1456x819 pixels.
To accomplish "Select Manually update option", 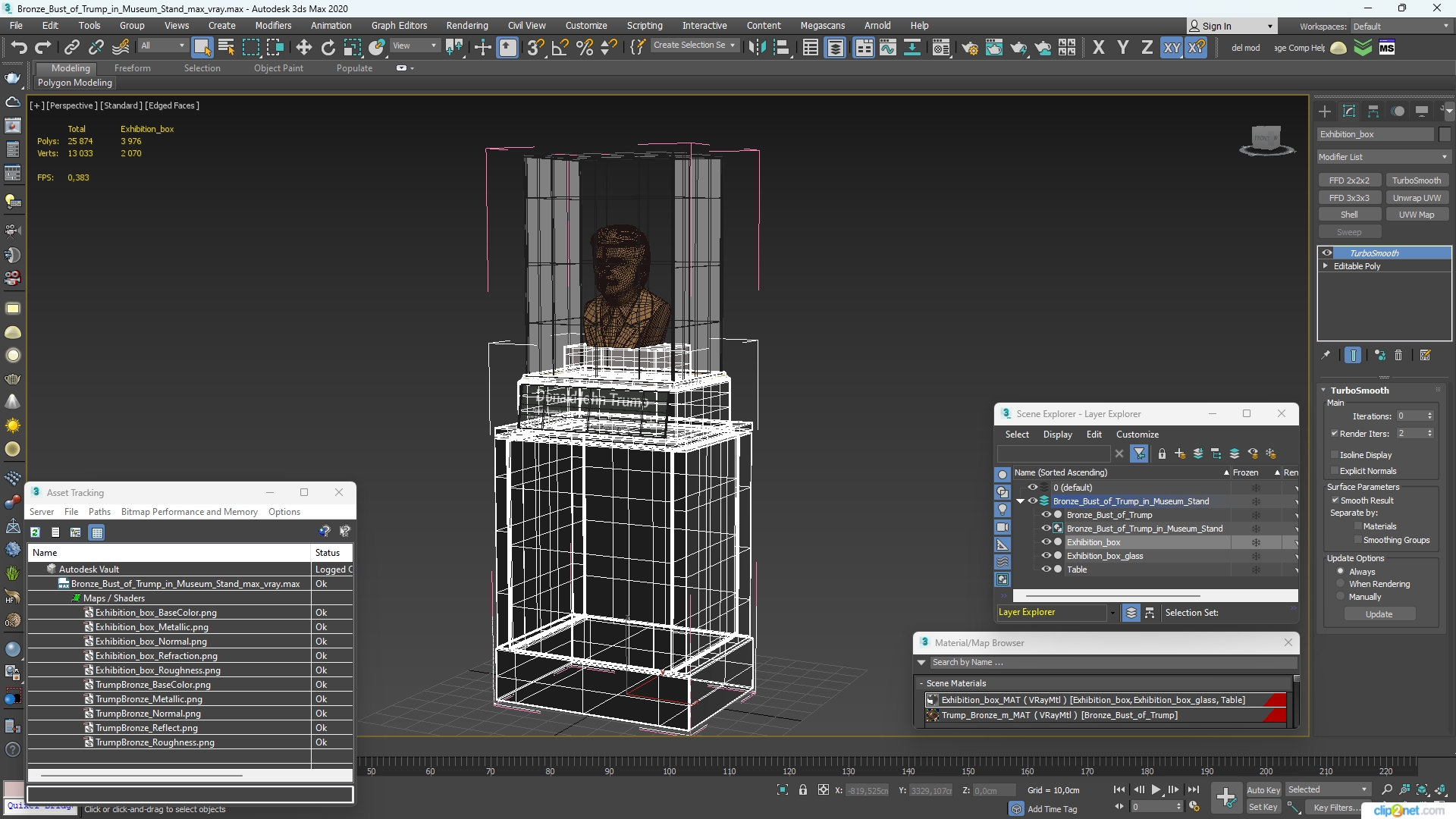I will coord(1341,597).
